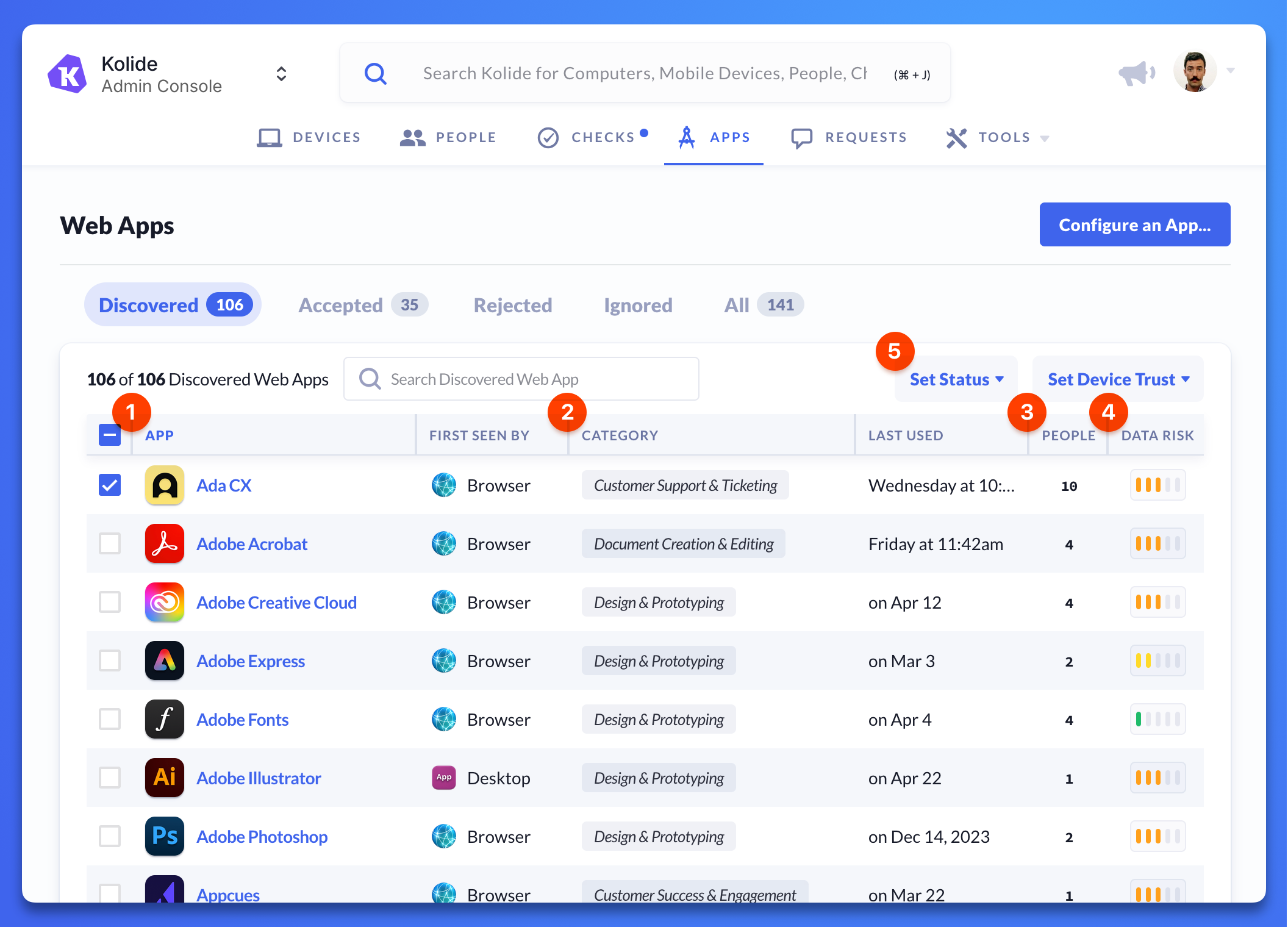The width and height of the screenshot is (1288, 927).
Task: Click the Ada CX app icon
Action: [164, 485]
